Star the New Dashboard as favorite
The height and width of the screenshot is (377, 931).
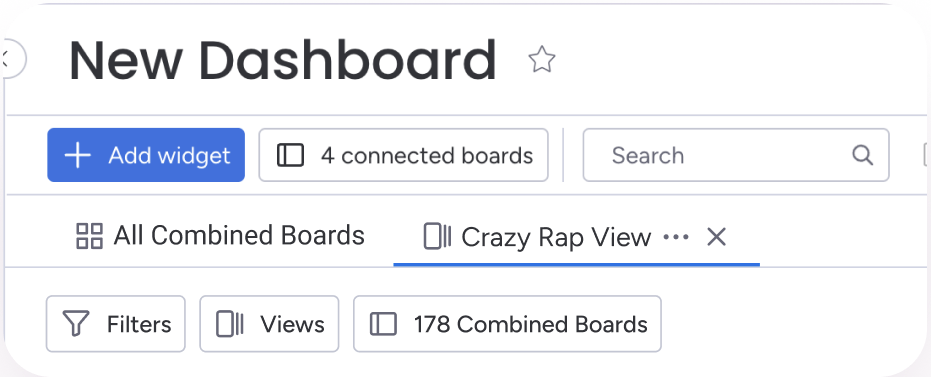click(542, 60)
